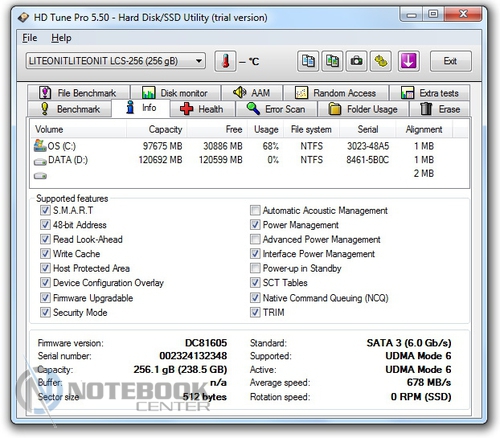
Task: Switch to the Error Scan tab
Action: point(276,109)
